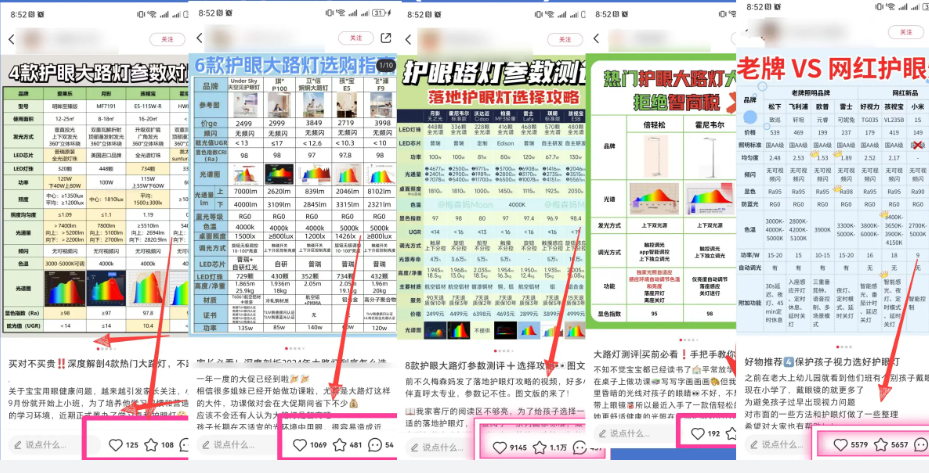Open the 拒绝智商税 comparison image
929x473 pixels.
click(x=661, y=190)
